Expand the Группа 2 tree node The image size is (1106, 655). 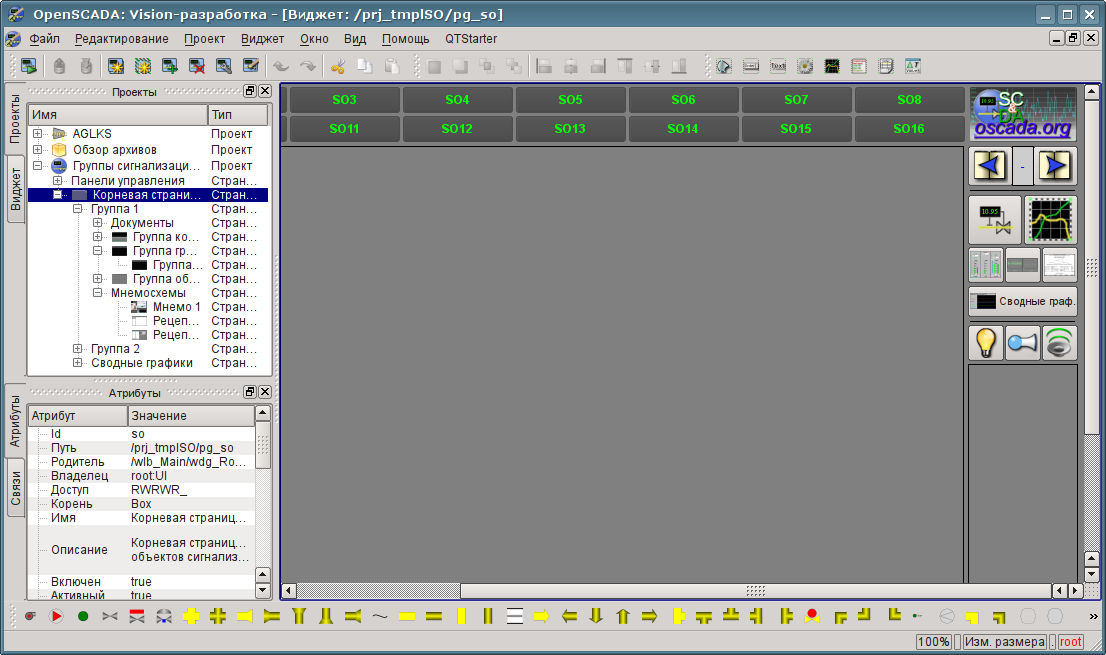(x=79, y=349)
